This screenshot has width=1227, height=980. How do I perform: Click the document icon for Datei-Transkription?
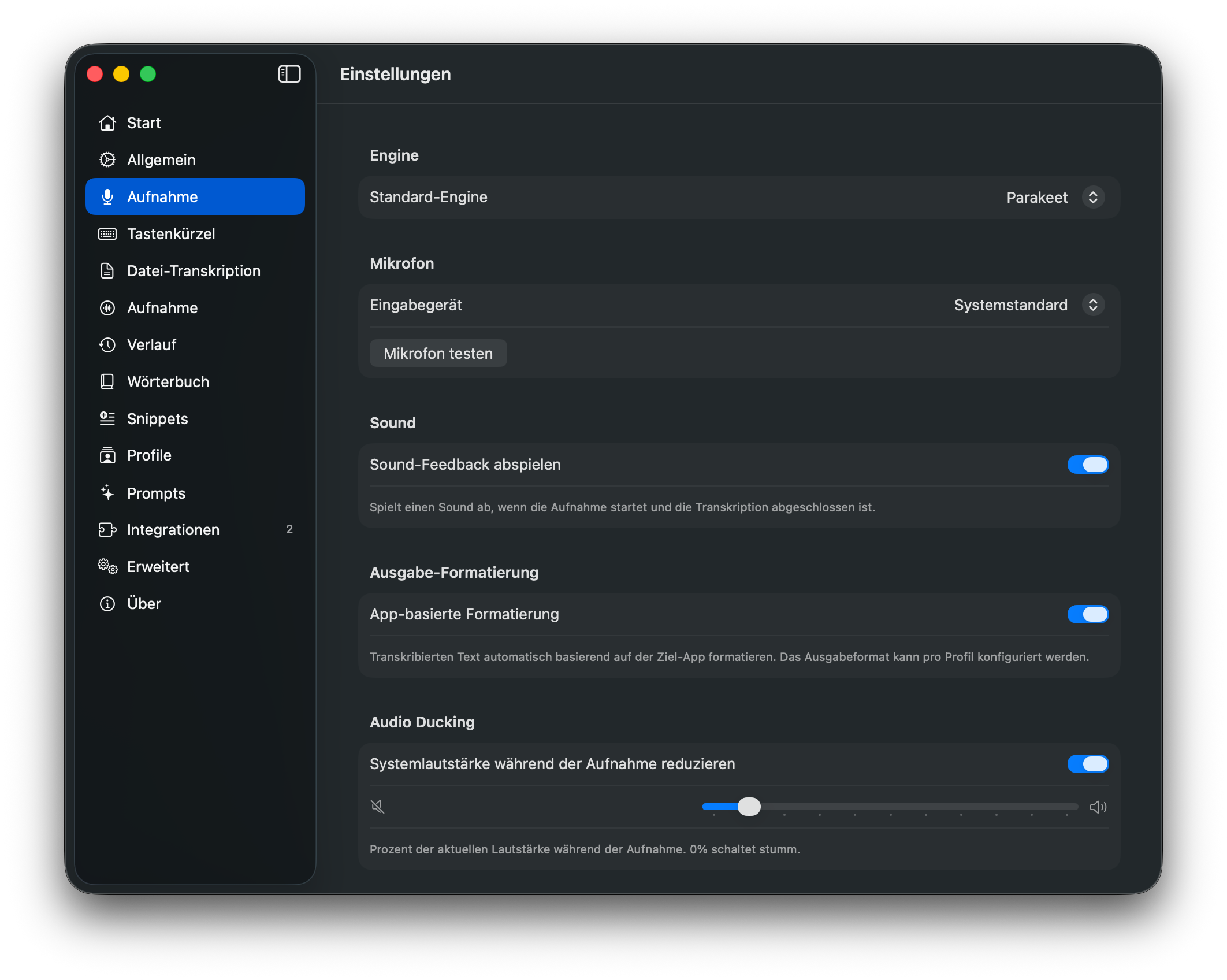(107, 271)
